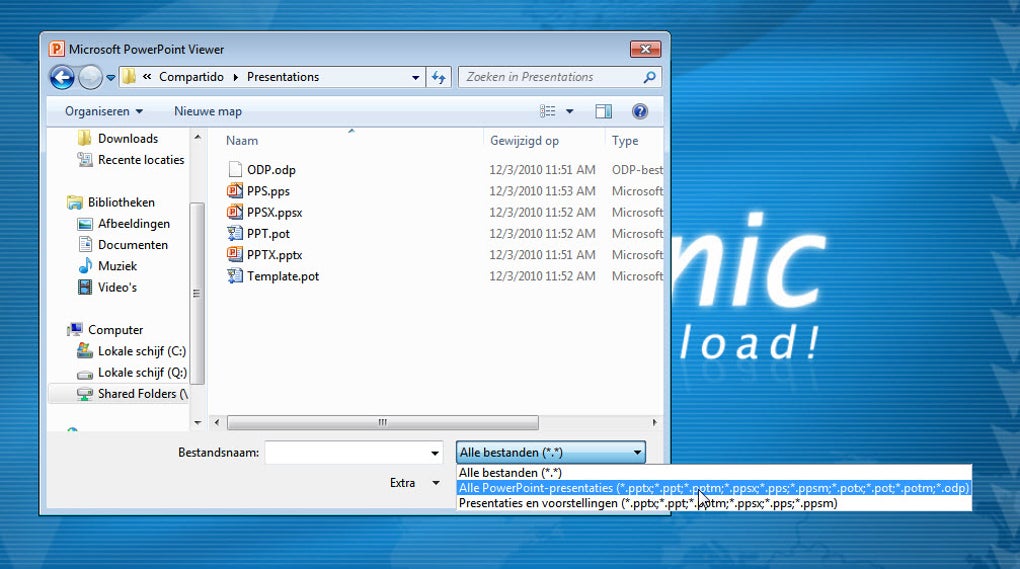Viewport: 1020px width, 569px height.
Task: Click the Back navigation arrow button
Action: [x=62, y=77]
